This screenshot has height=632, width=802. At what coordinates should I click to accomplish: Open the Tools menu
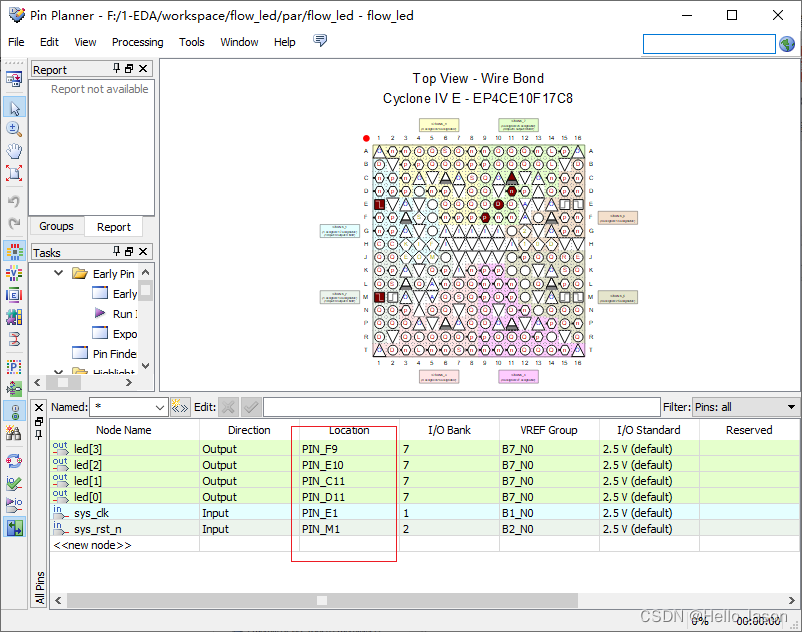191,42
